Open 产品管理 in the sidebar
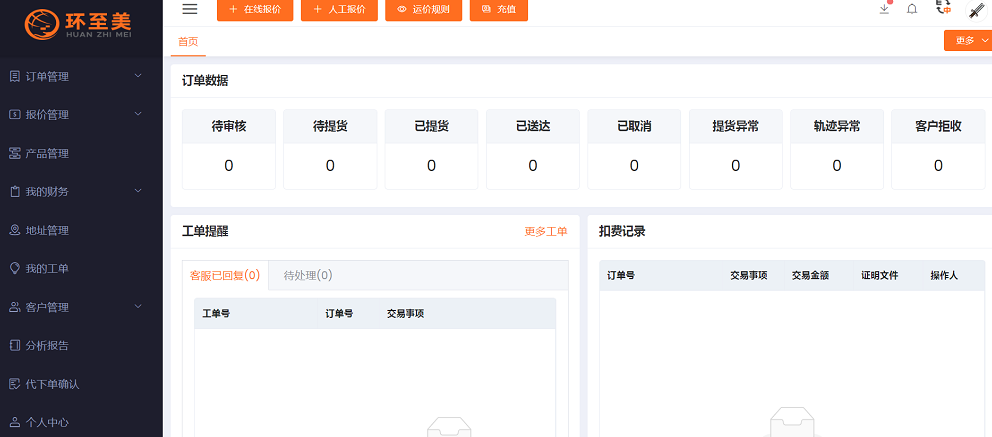 47,153
